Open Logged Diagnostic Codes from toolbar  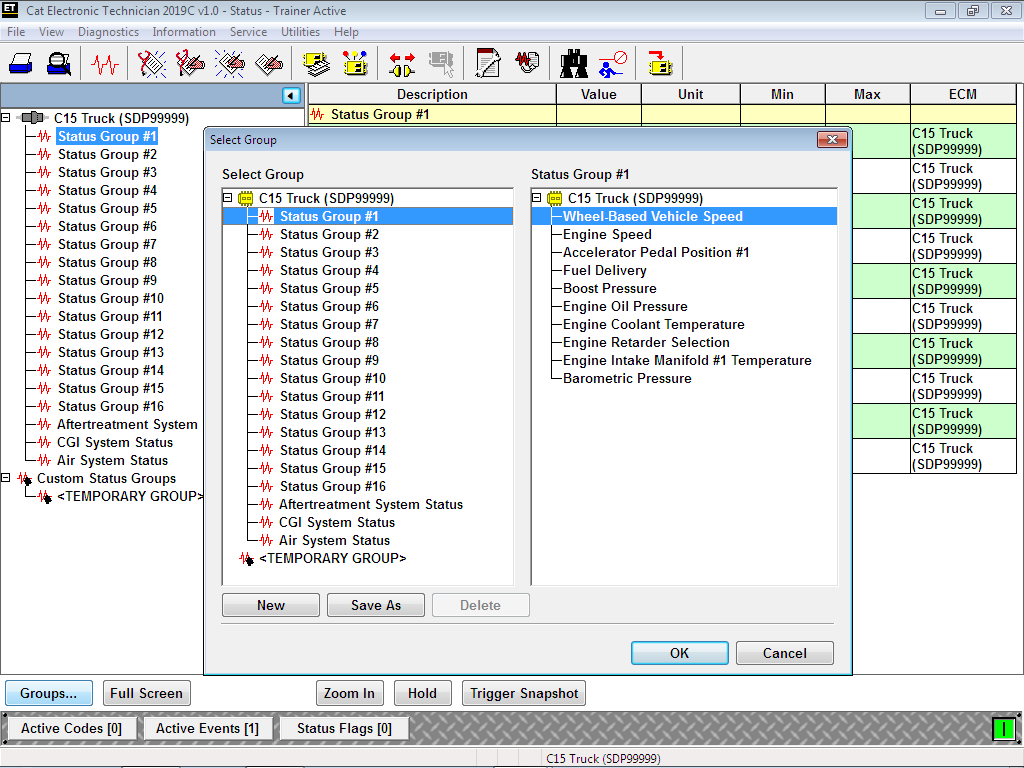(188, 62)
